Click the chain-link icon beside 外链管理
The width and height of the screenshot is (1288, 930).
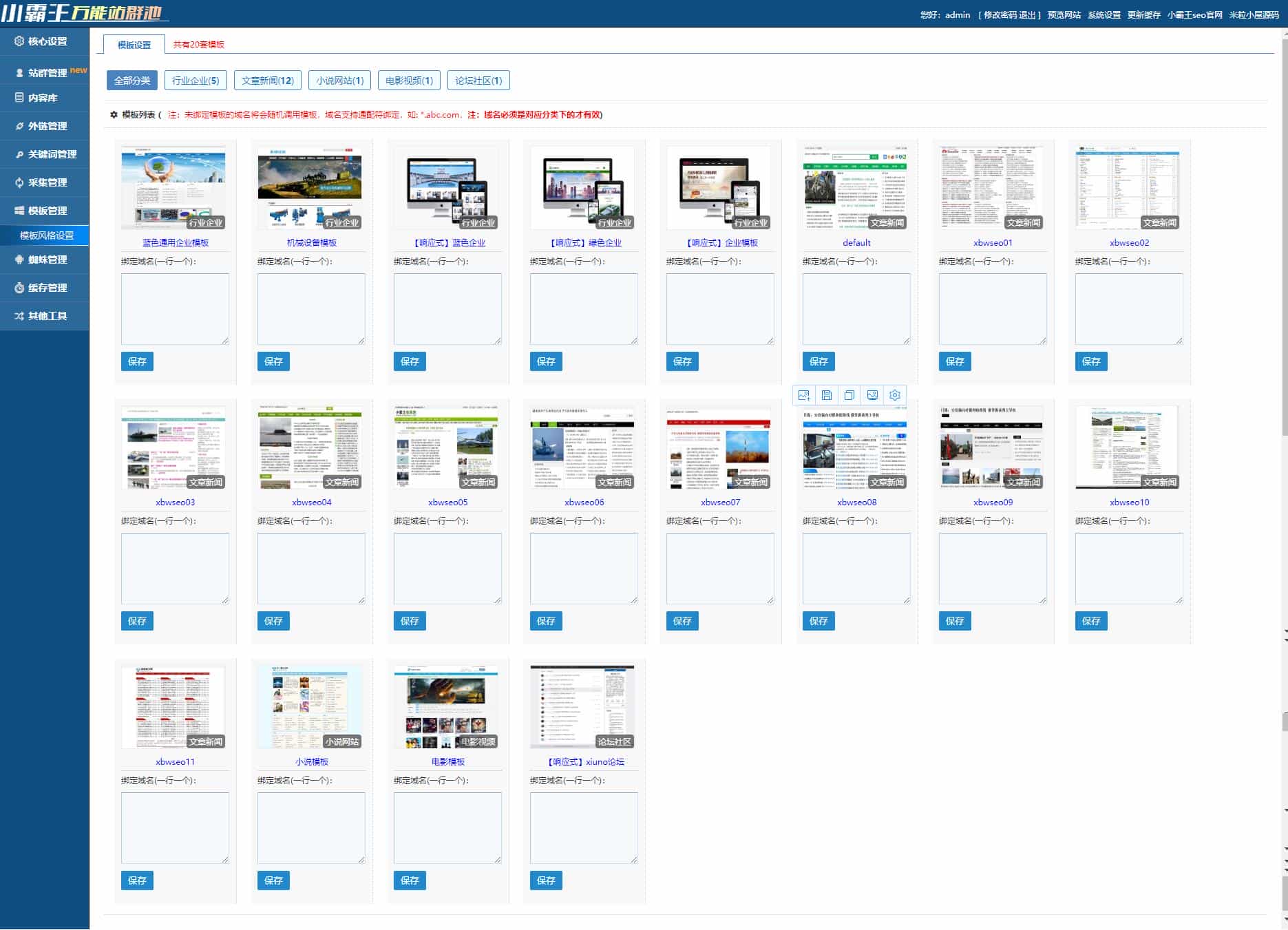coord(19,126)
